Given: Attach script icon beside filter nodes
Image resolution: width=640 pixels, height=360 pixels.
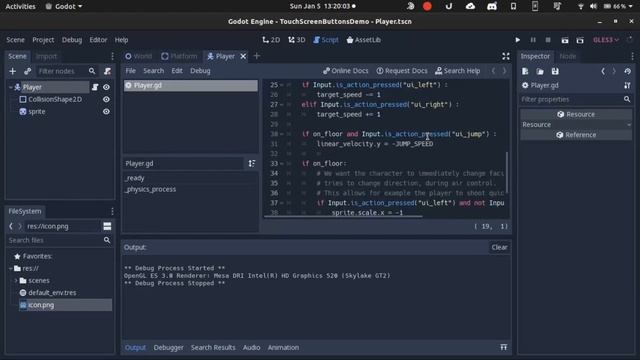Looking at the screenshot, I should click(x=107, y=71).
